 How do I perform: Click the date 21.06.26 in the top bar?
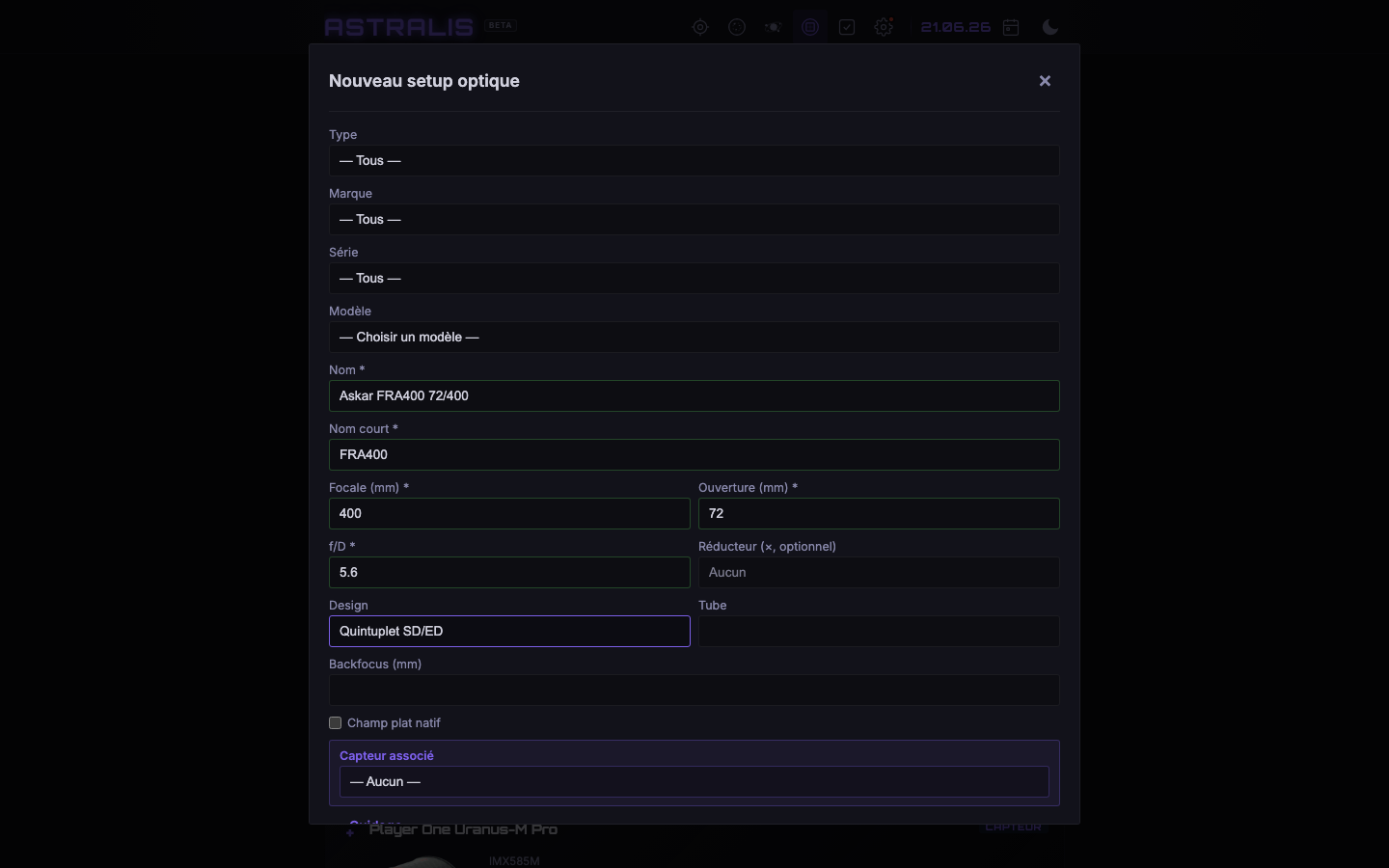[956, 27]
